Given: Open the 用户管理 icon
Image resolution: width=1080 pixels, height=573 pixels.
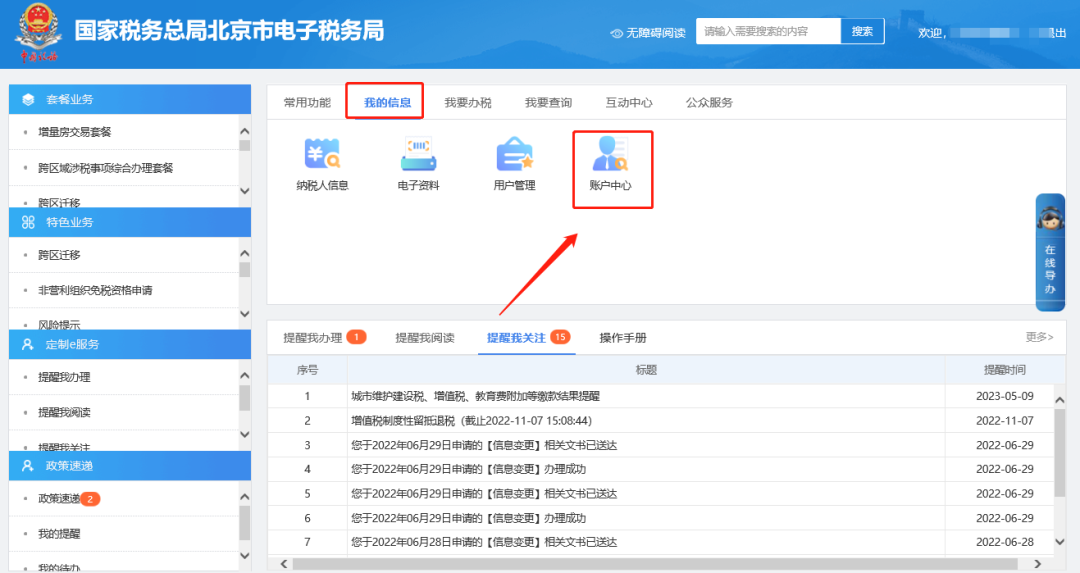Looking at the screenshot, I should tap(514, 154).
